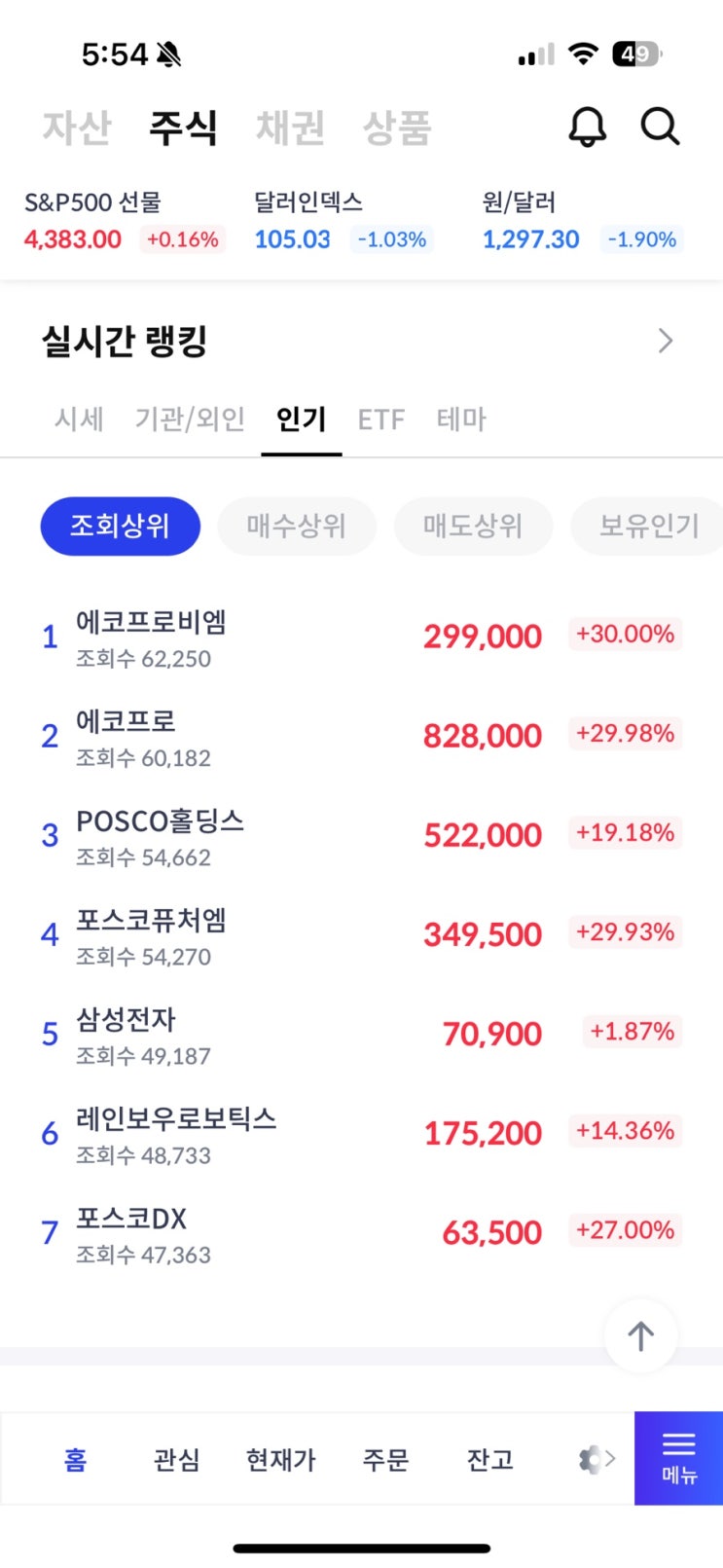
Task: Select the 보유인기 filter chip
Action: point(648,527)
